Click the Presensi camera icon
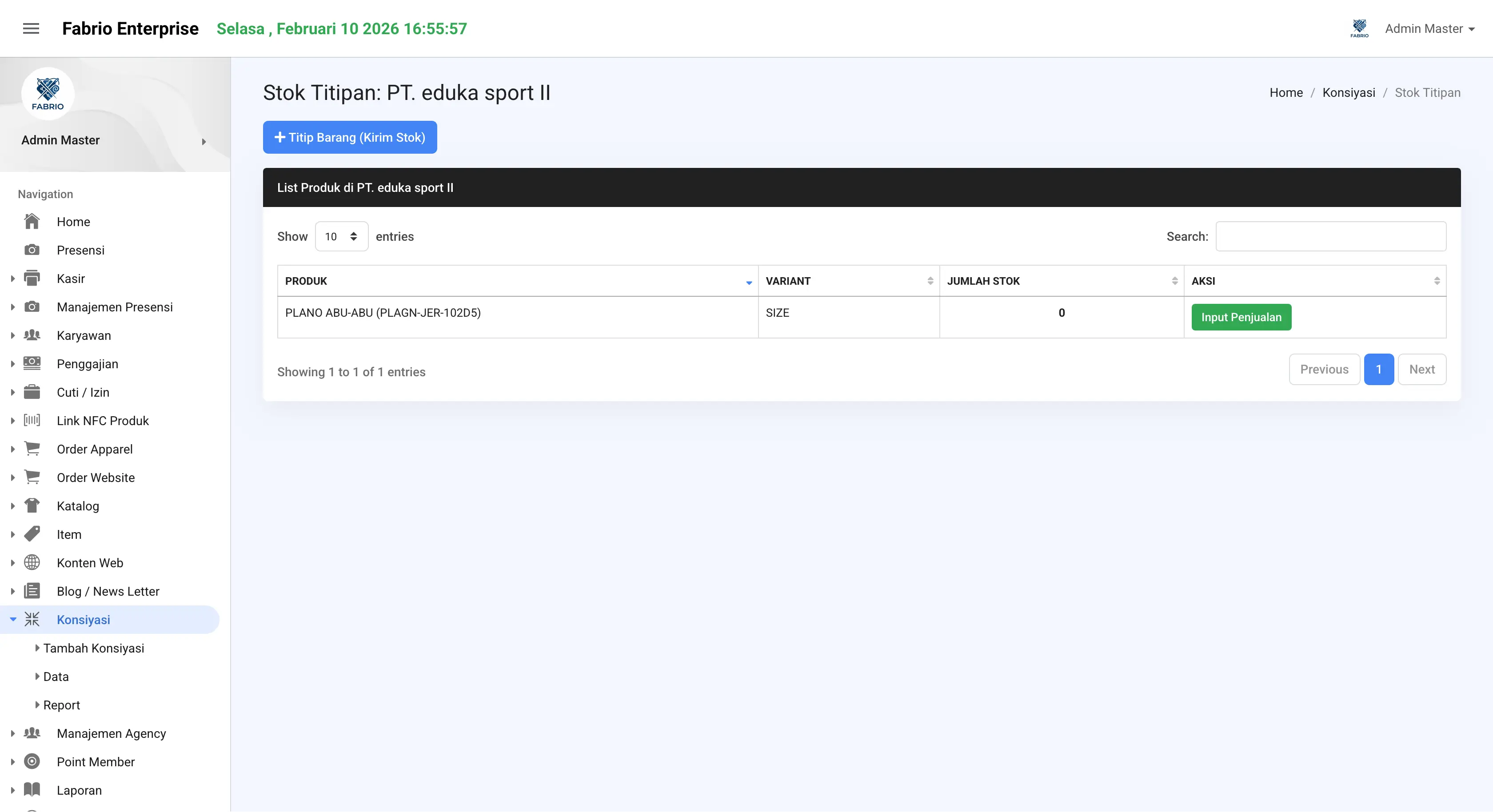 (32, 250)
